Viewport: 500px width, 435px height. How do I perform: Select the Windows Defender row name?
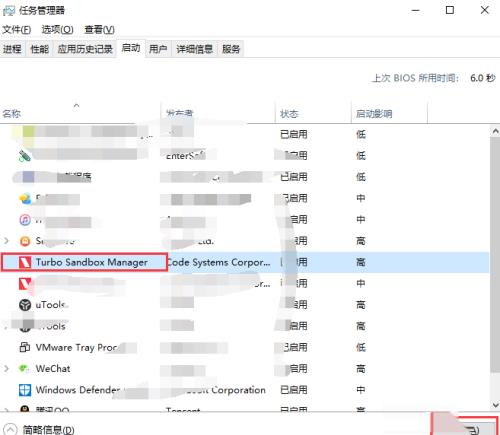point(78,390)
